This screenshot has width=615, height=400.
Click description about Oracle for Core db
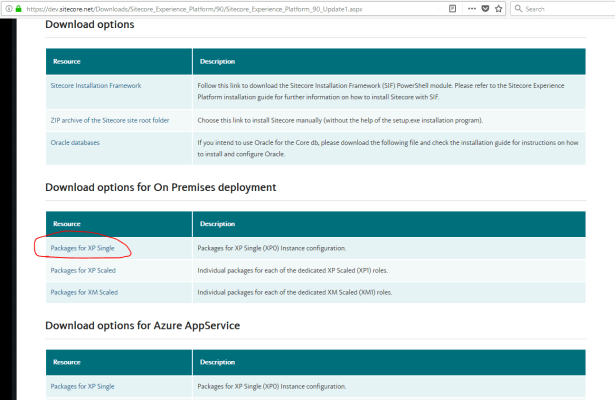click(x=388, y=148)
